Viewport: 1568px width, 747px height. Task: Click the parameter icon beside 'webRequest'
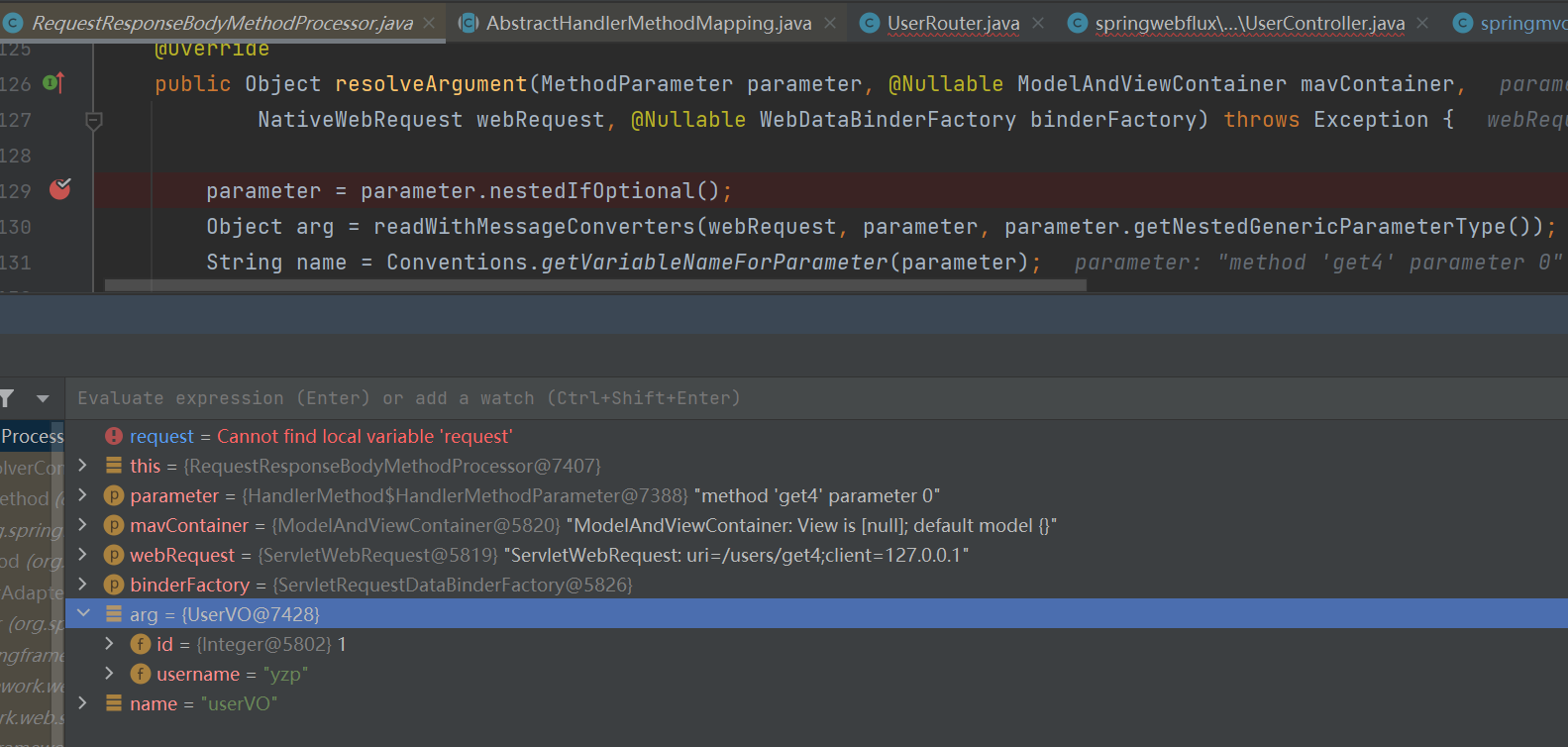114,555
